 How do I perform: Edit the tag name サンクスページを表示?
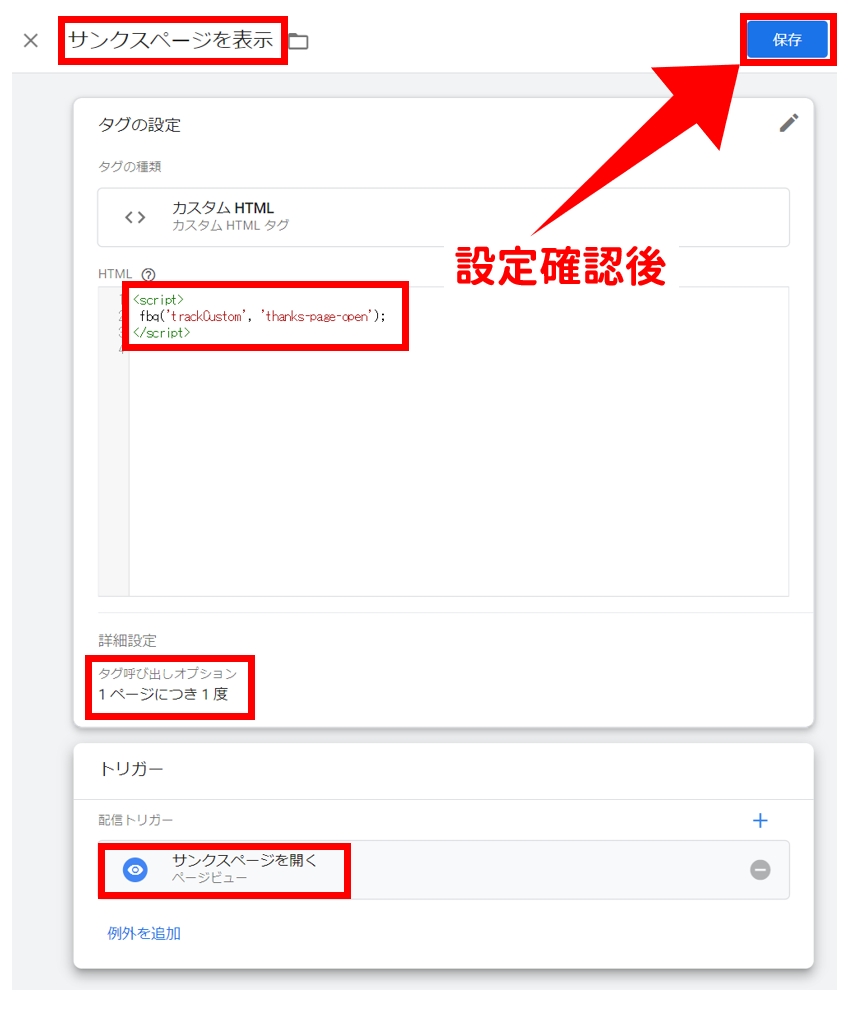[172, 40]
